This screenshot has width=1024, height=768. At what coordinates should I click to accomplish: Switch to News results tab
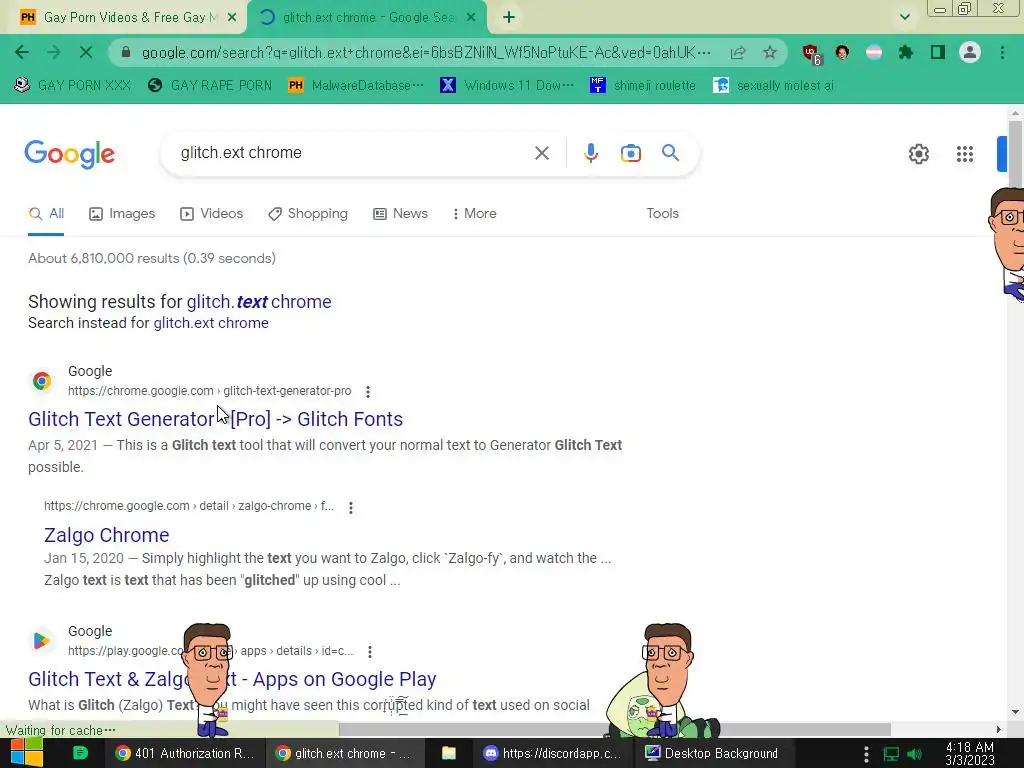click(x=400, y=214)
